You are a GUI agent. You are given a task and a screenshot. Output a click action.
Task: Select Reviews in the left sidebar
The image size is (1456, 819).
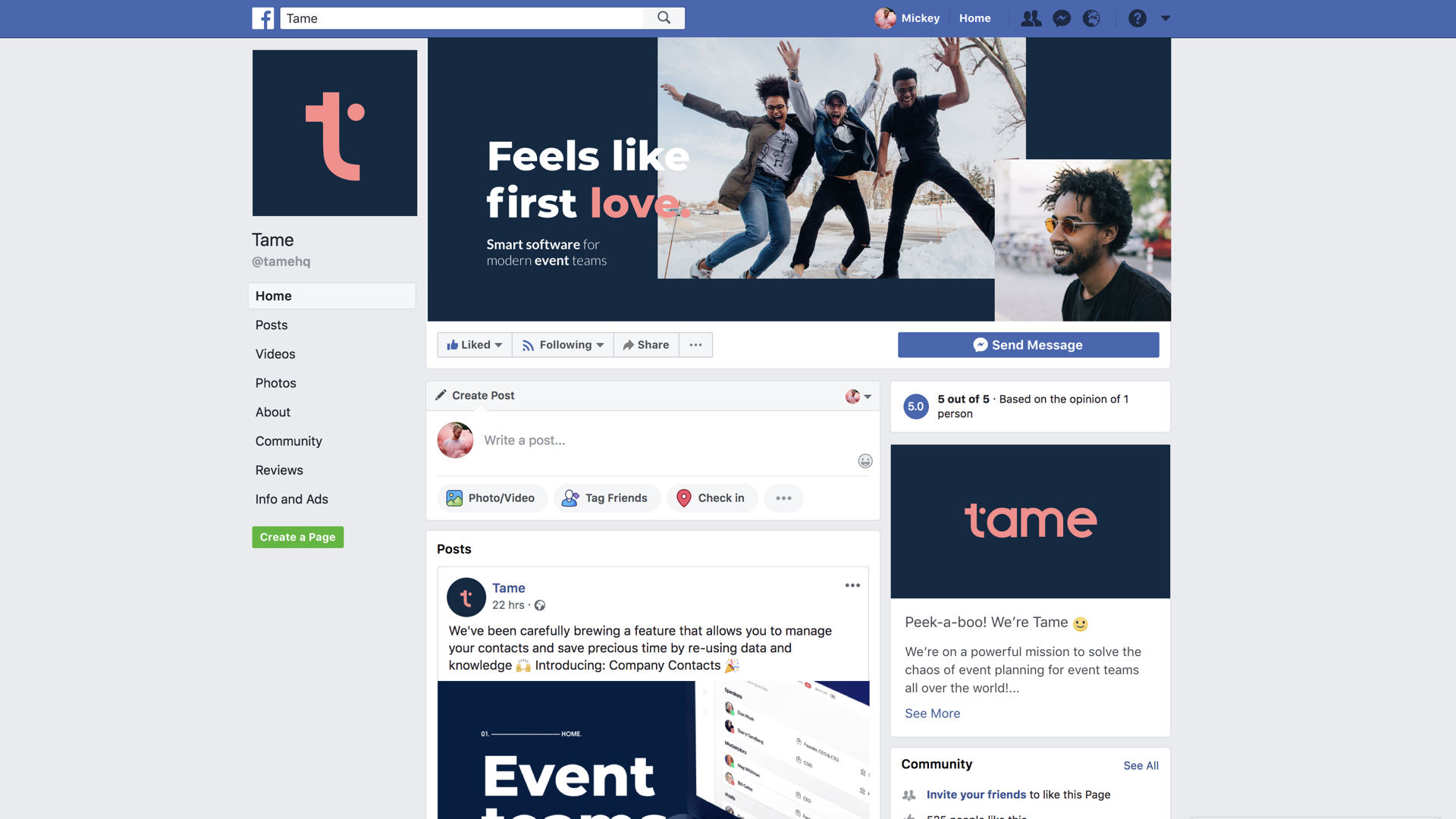pyautogui.click(x=279, y=470)
